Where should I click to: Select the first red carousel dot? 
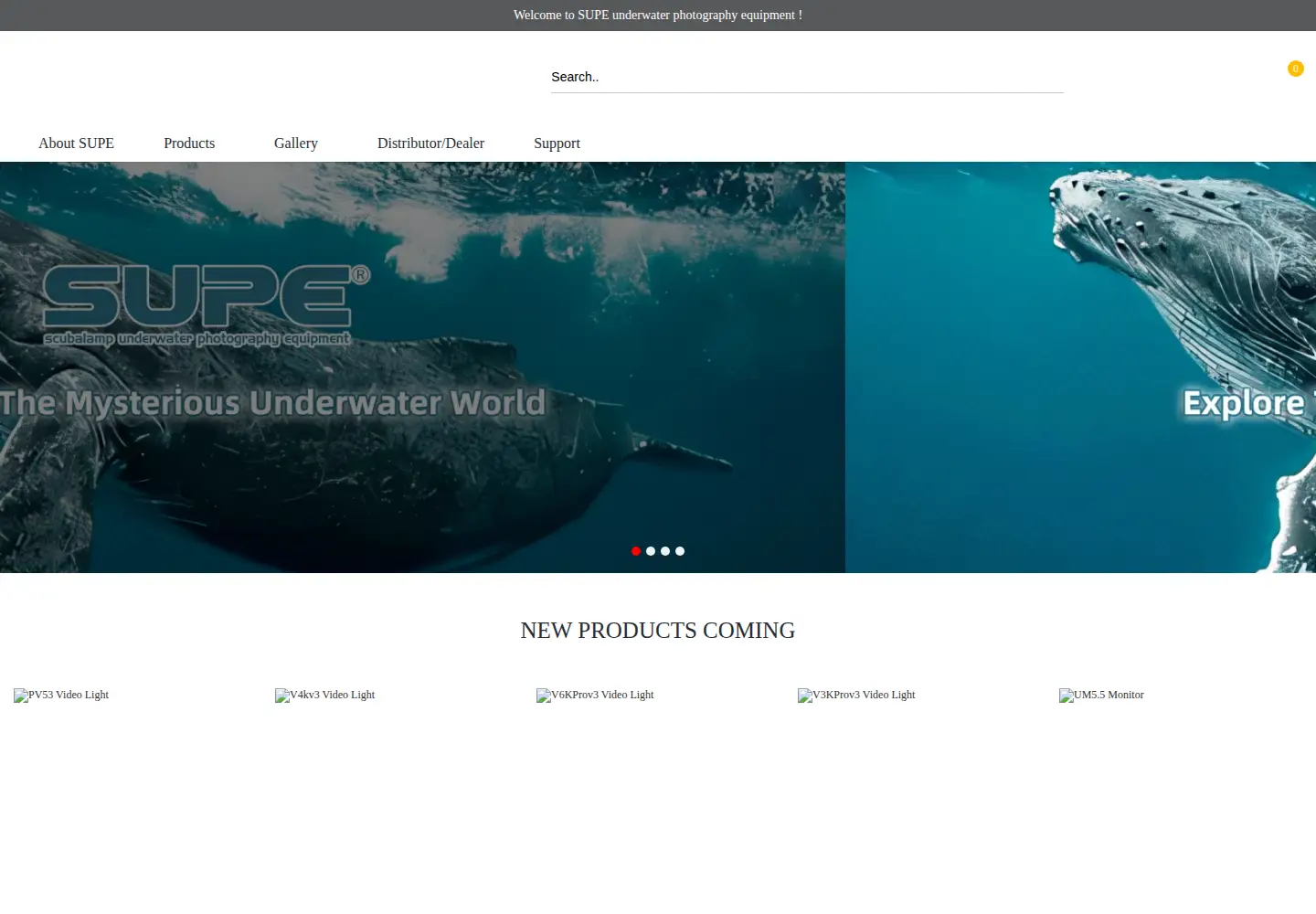(x=636, y=551)
